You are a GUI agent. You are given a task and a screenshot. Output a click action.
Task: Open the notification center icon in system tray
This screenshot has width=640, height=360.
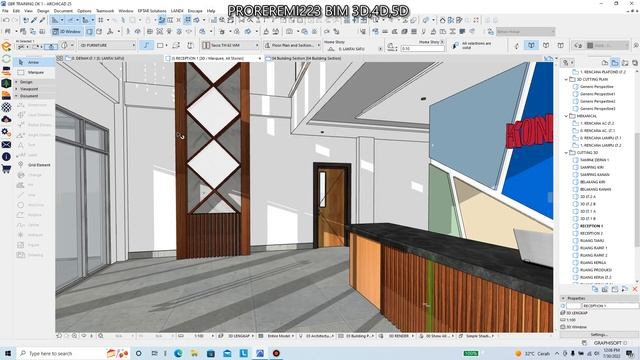pyautogui.click(x=631, y=353)
